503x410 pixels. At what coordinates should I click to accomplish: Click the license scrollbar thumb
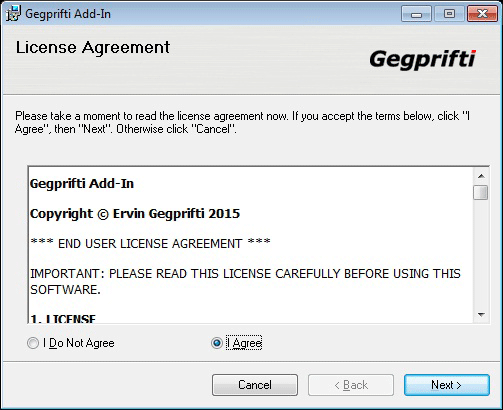click(481, 192)
